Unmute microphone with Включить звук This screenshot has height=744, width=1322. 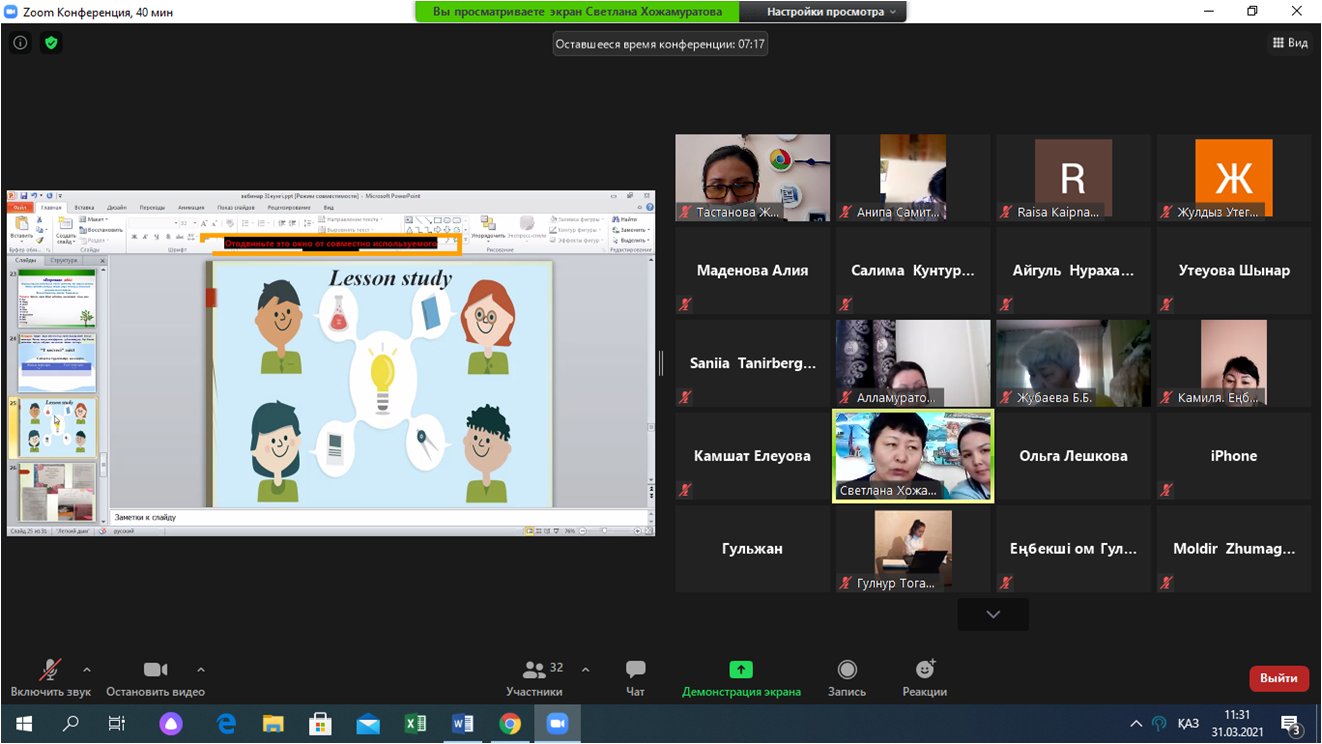[x=50, y=670]
